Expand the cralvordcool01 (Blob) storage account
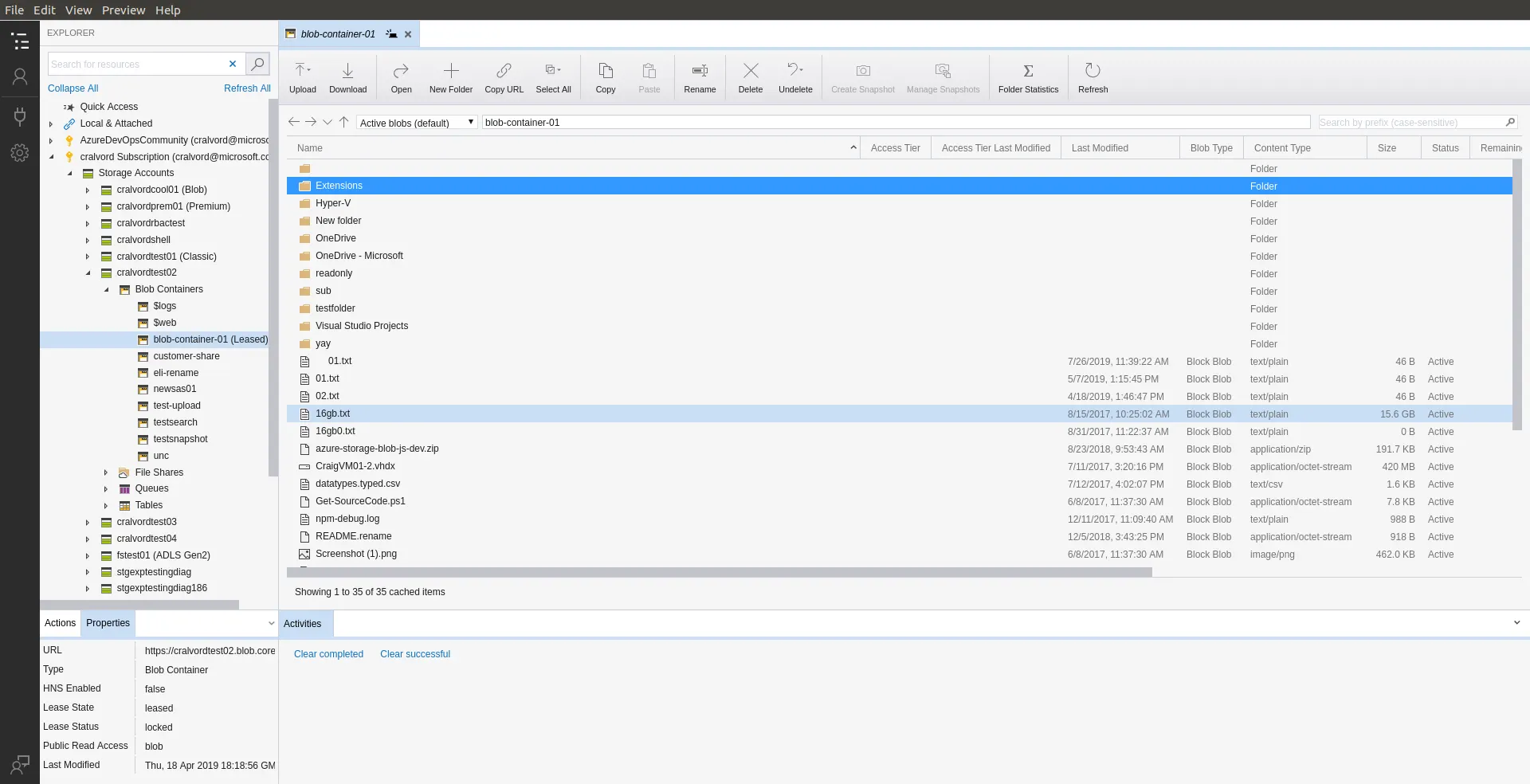Image resolution: width=1530 pixels, height=784 pixels. tap(88, 190)
